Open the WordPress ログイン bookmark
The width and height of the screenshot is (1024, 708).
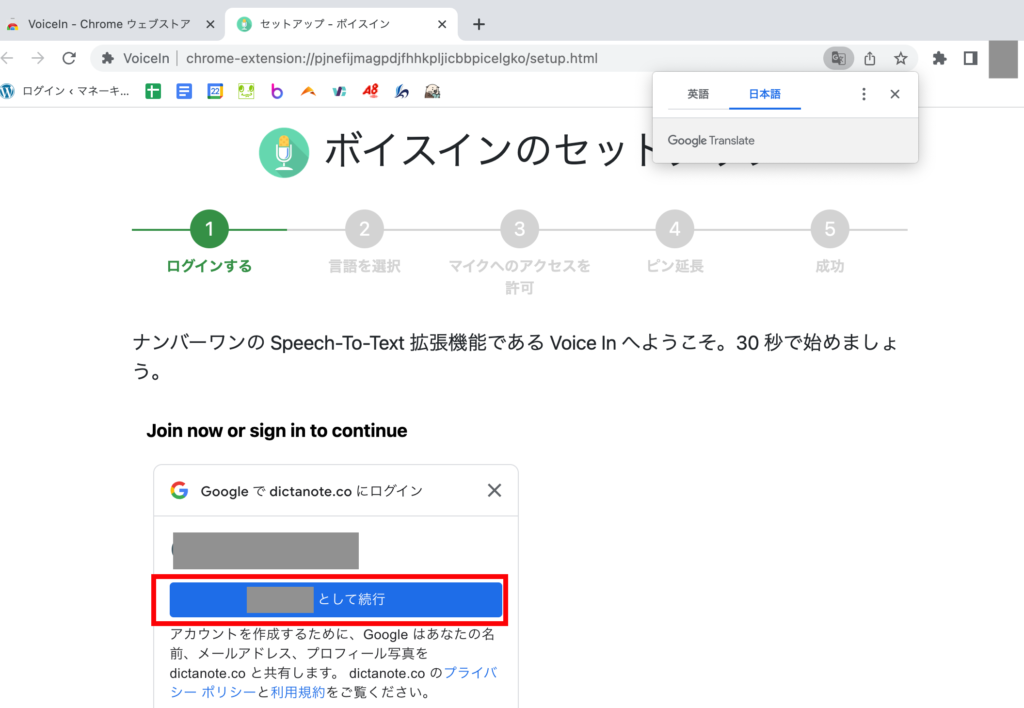65,91
